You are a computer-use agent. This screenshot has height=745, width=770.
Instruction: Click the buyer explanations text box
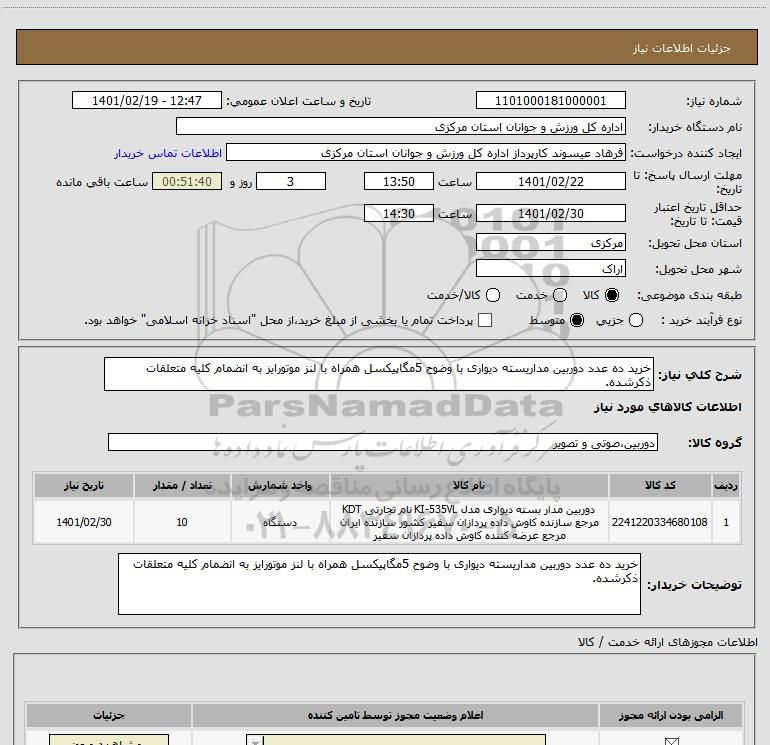pyautogui.click(x=379, y=584)
